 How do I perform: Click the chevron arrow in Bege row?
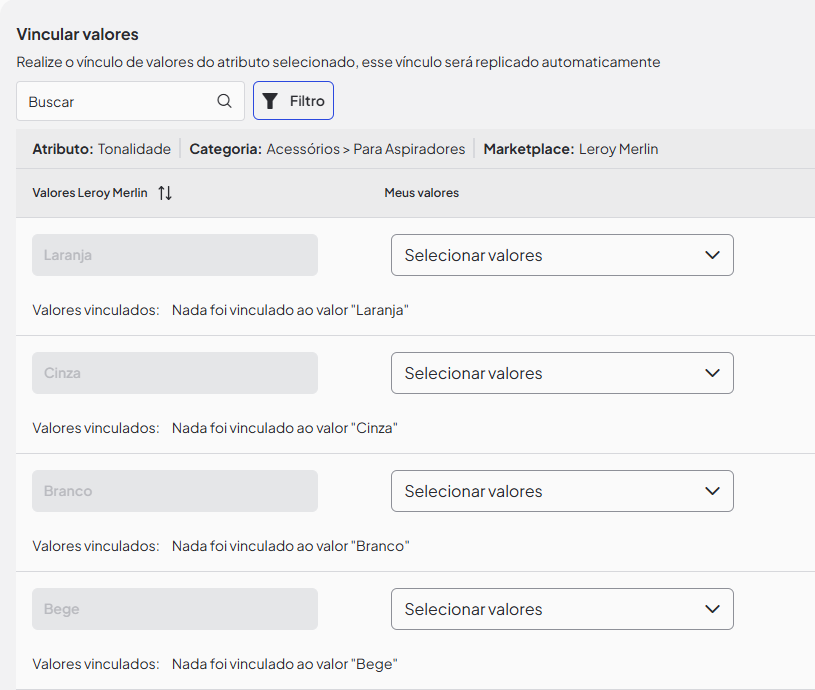(712, 609)
